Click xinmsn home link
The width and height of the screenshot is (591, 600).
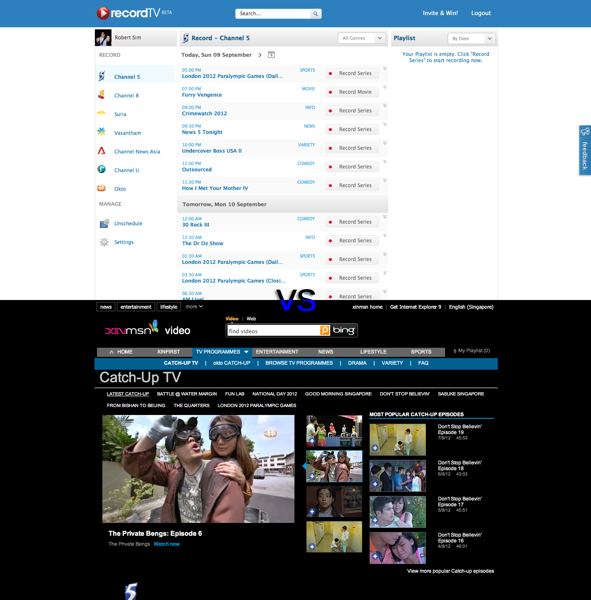tap(367, 307)
